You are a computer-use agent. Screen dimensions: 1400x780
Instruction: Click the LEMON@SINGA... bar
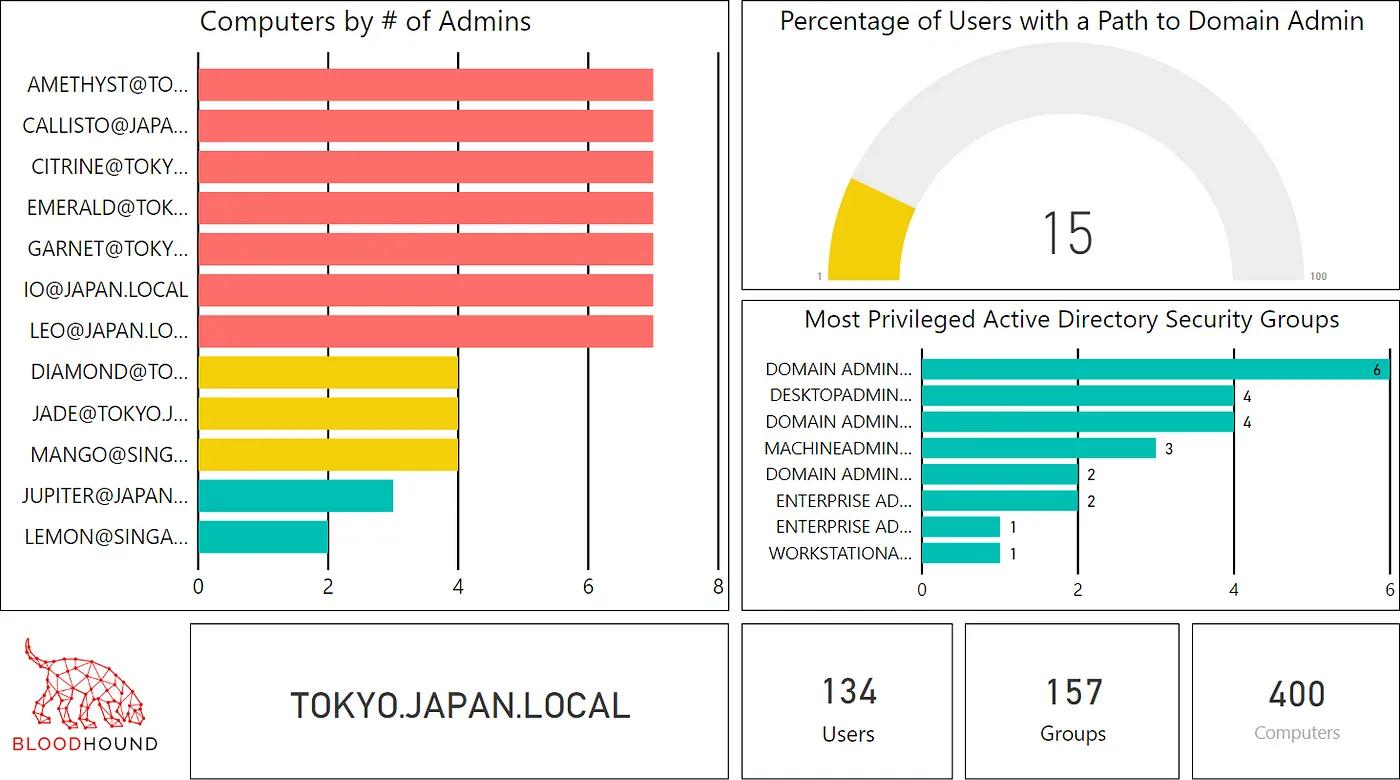(x=263, y=536)
